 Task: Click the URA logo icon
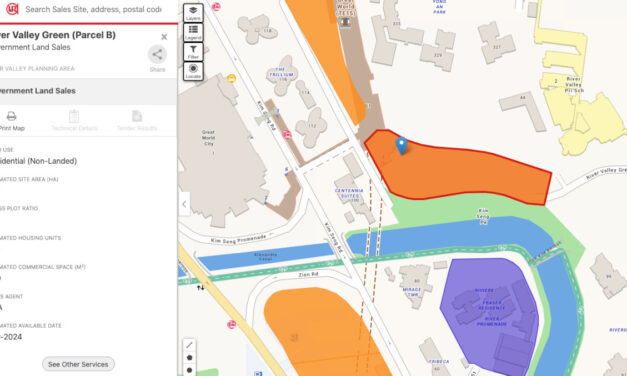tap(12, 9)
